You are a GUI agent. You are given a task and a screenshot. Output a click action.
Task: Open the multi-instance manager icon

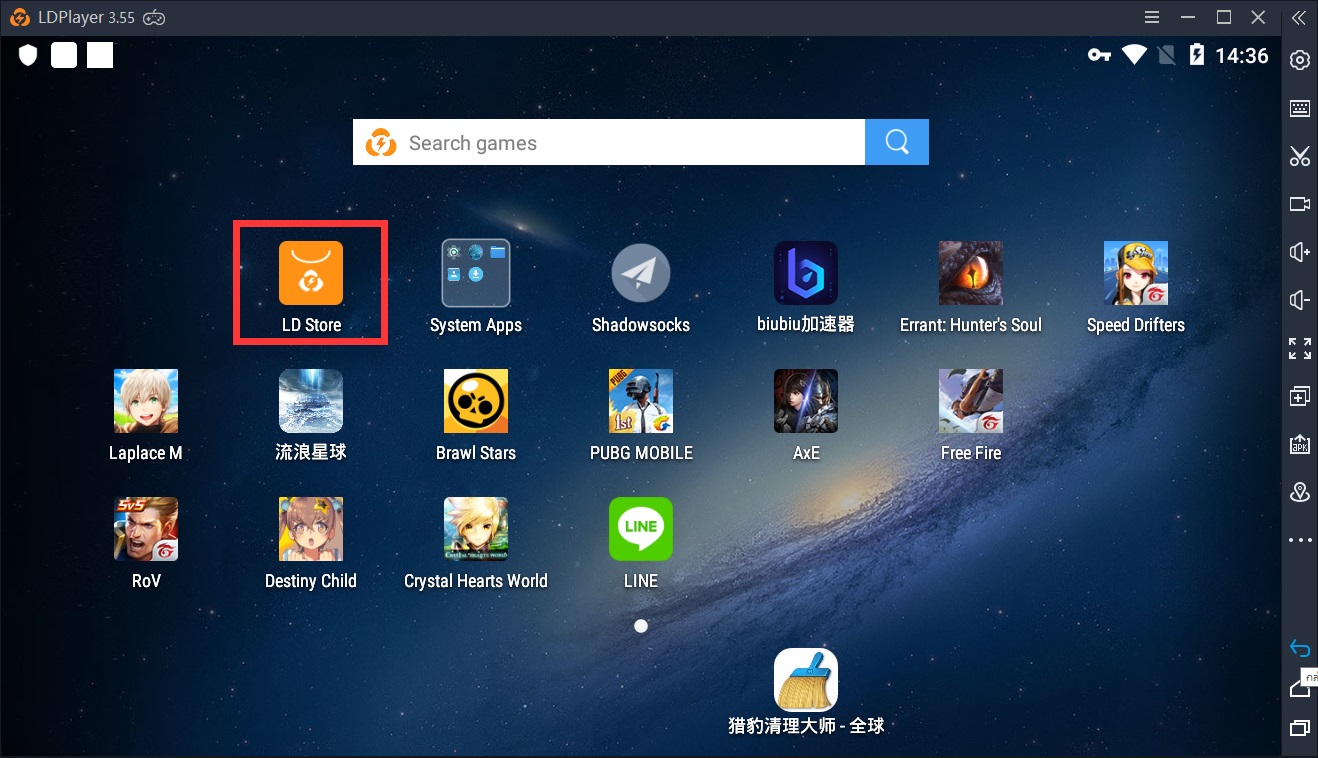click(1300, 396)
